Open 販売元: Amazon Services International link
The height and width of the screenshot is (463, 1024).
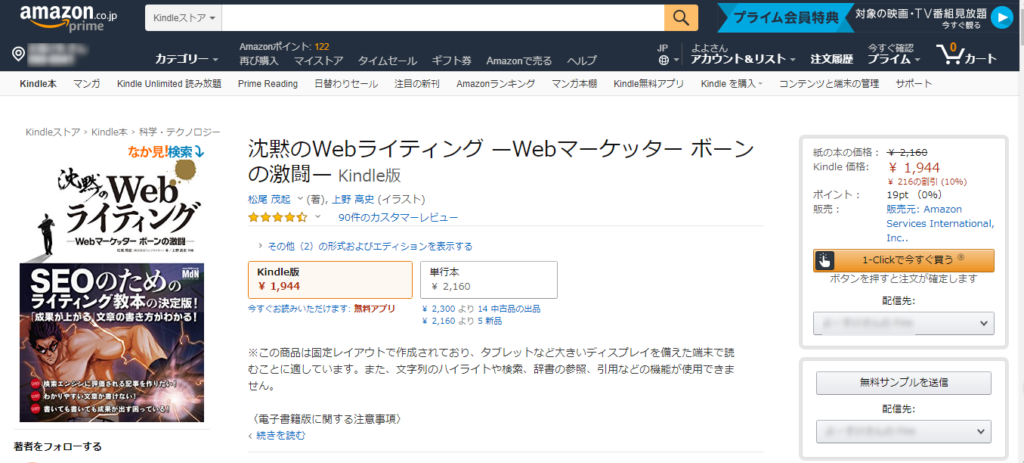point(940,223)
